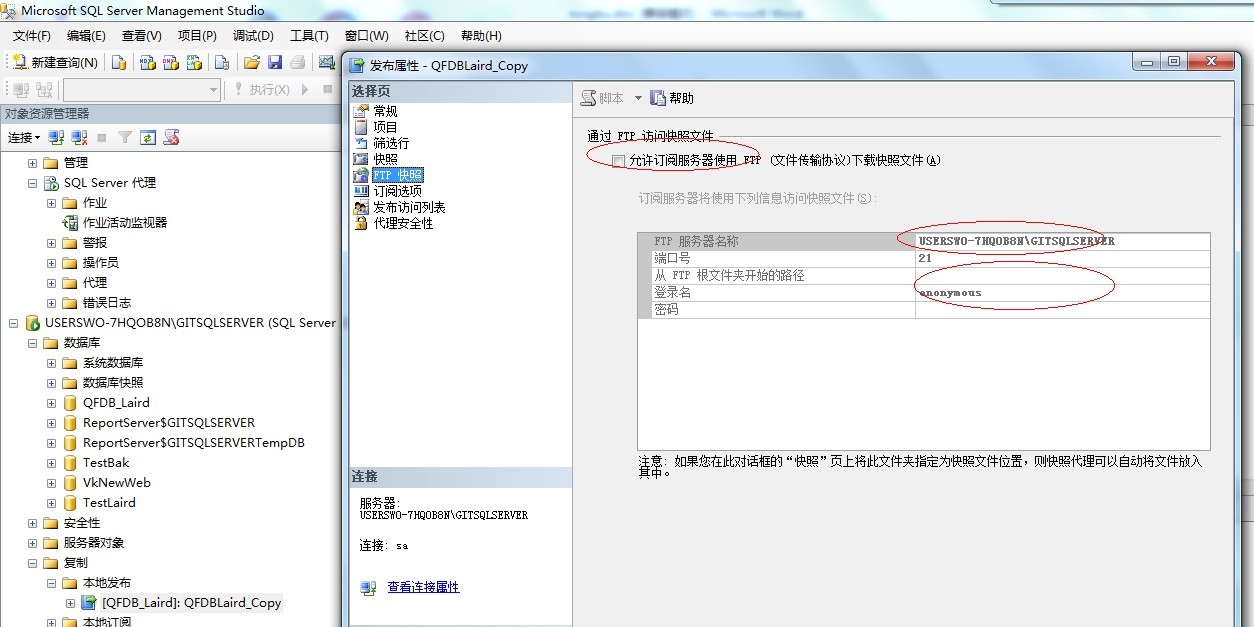Screen dimensions: 1254x627
Task: Expand the 警报 folder node
Action: [51, 243]
